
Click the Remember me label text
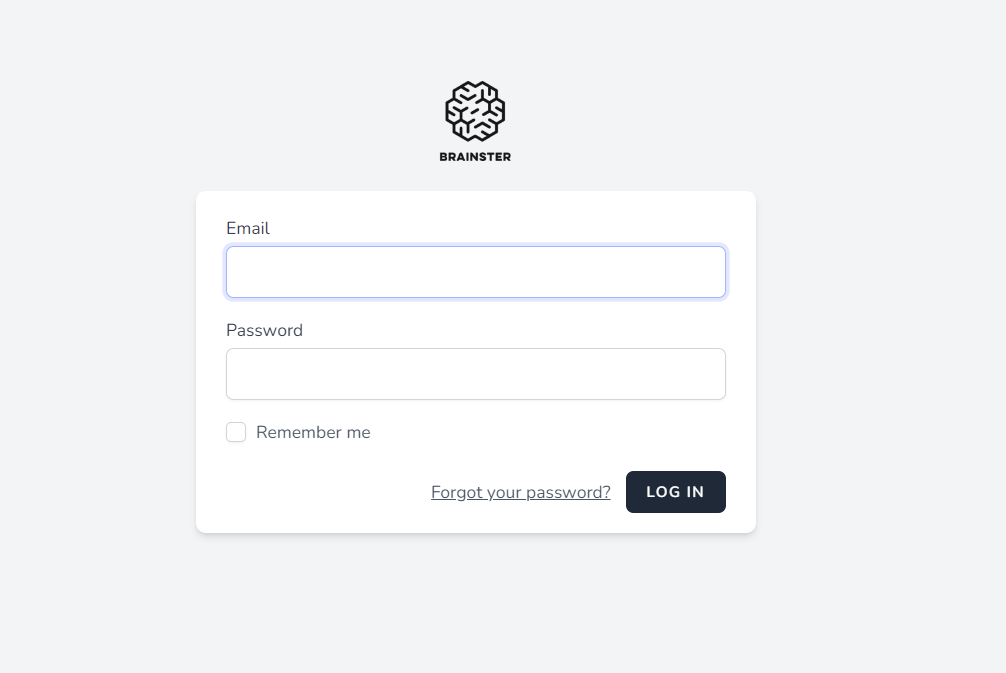pyautogui.click(x=313, y=432)
